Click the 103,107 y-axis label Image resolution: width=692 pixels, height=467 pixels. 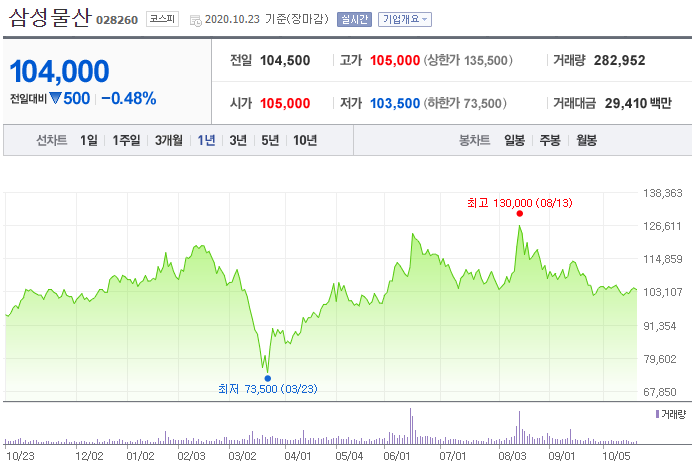663,292
